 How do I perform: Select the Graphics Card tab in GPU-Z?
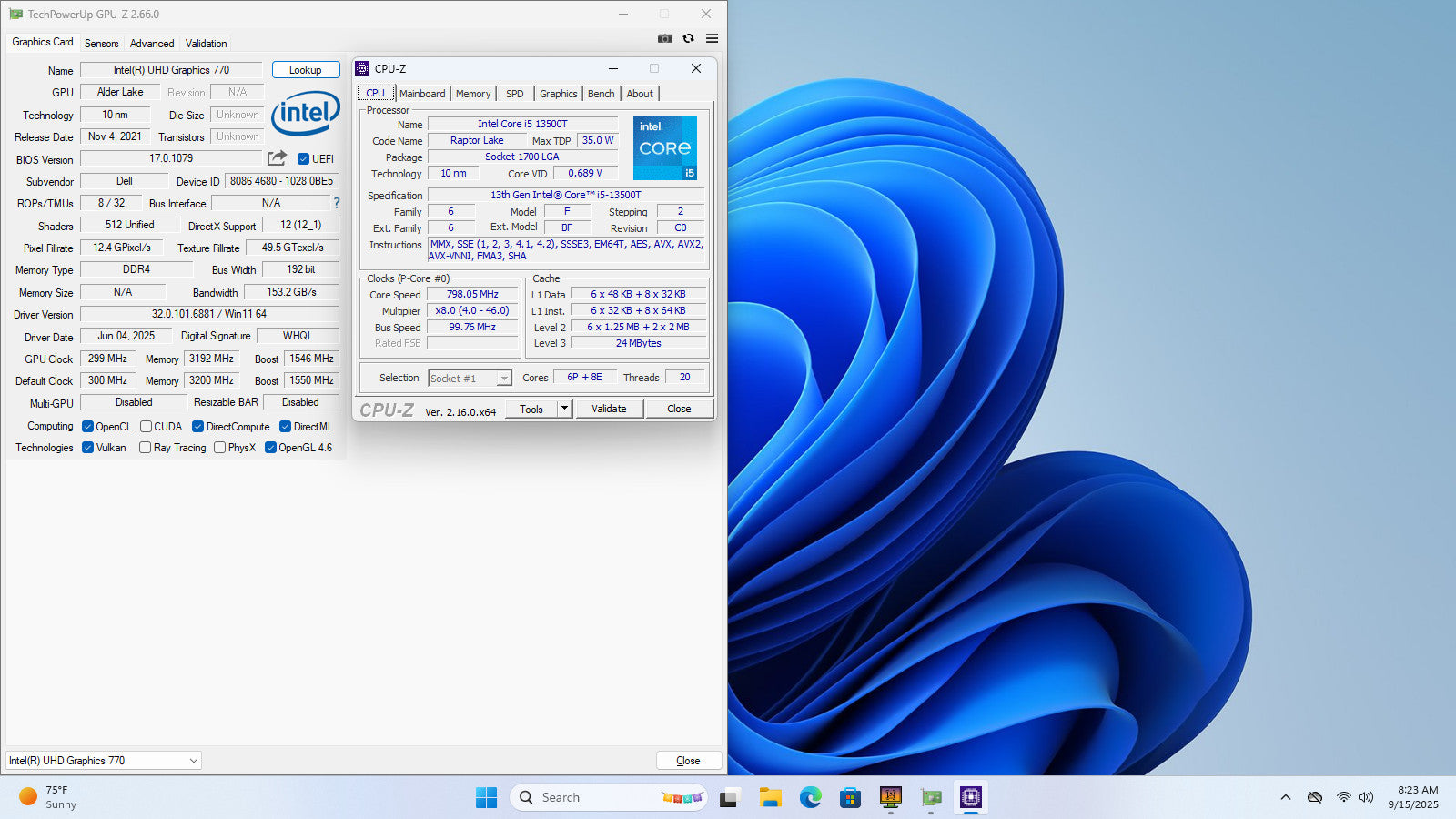pyautogui.click(x=42, y=42)
